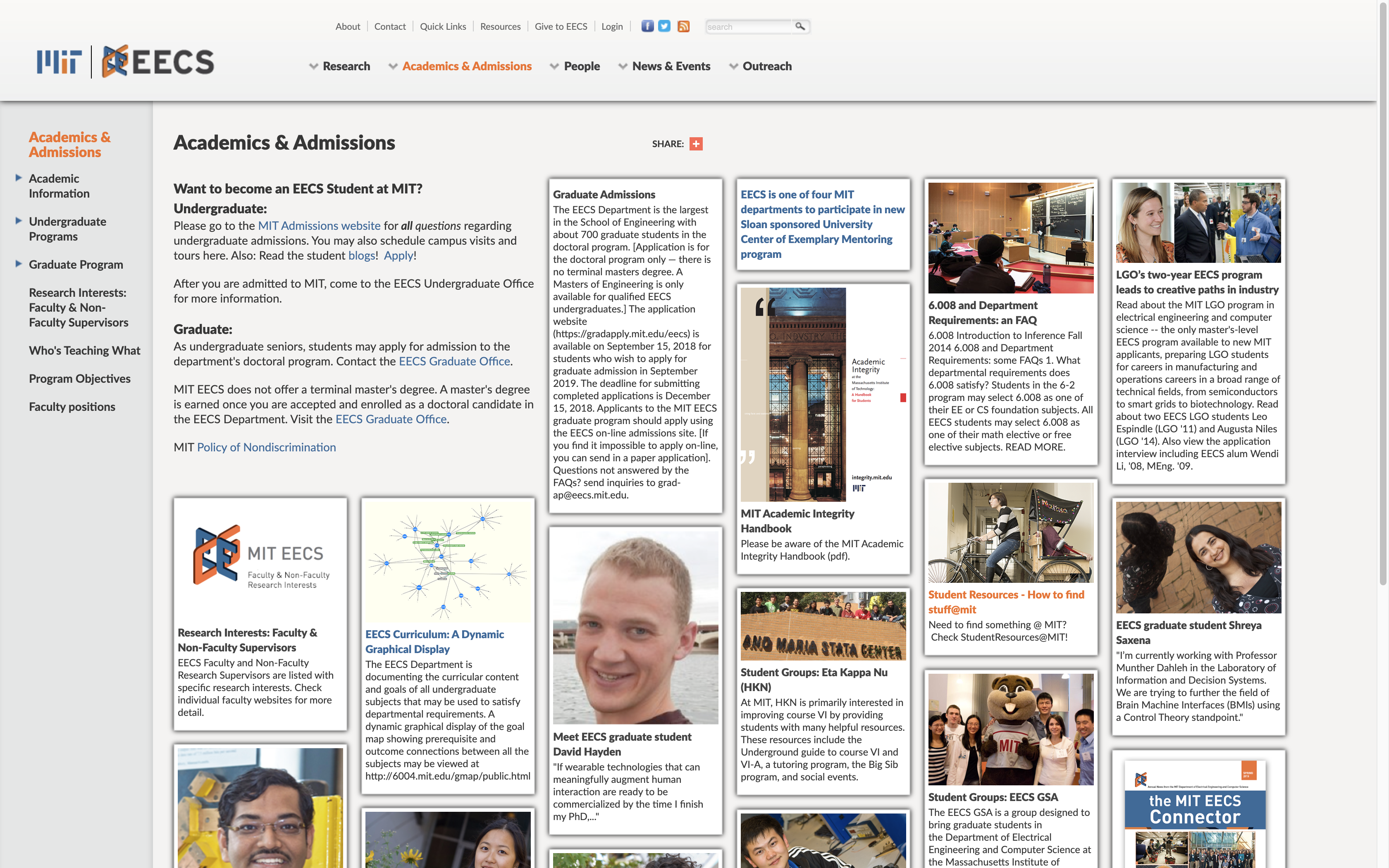Expand Undergraduate Programs sidebar triangle

[x=18, y=221]
